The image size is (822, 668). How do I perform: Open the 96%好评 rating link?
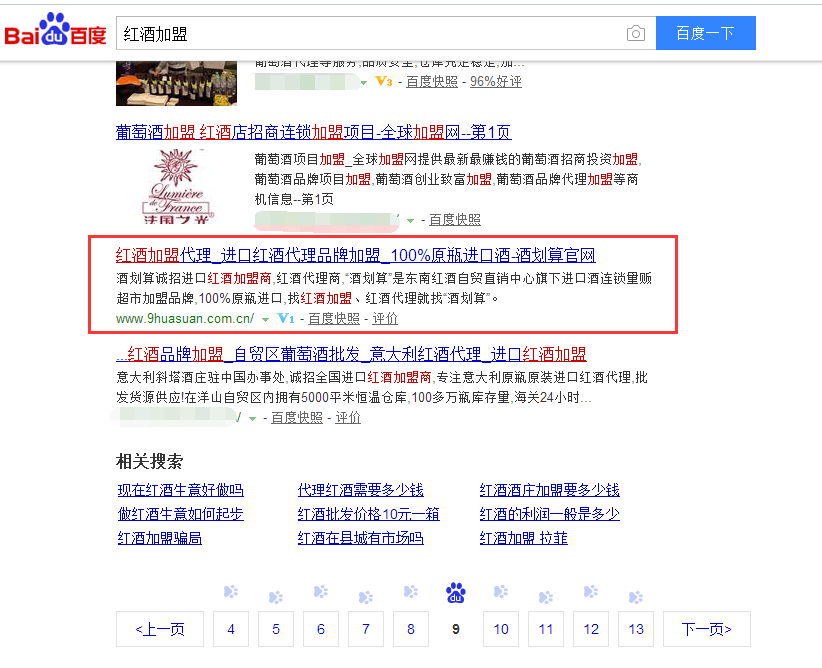click(x=495, y=82)
